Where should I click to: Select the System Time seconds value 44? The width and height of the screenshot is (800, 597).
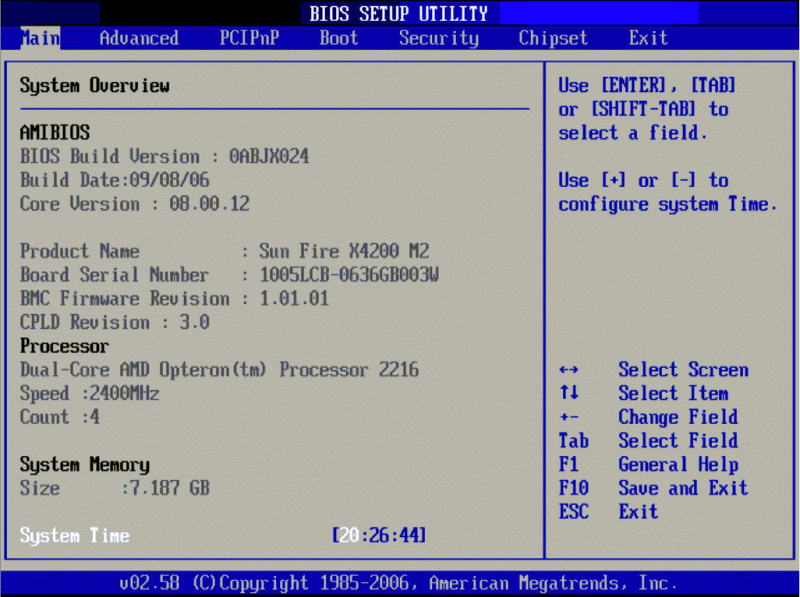[409, 535]
